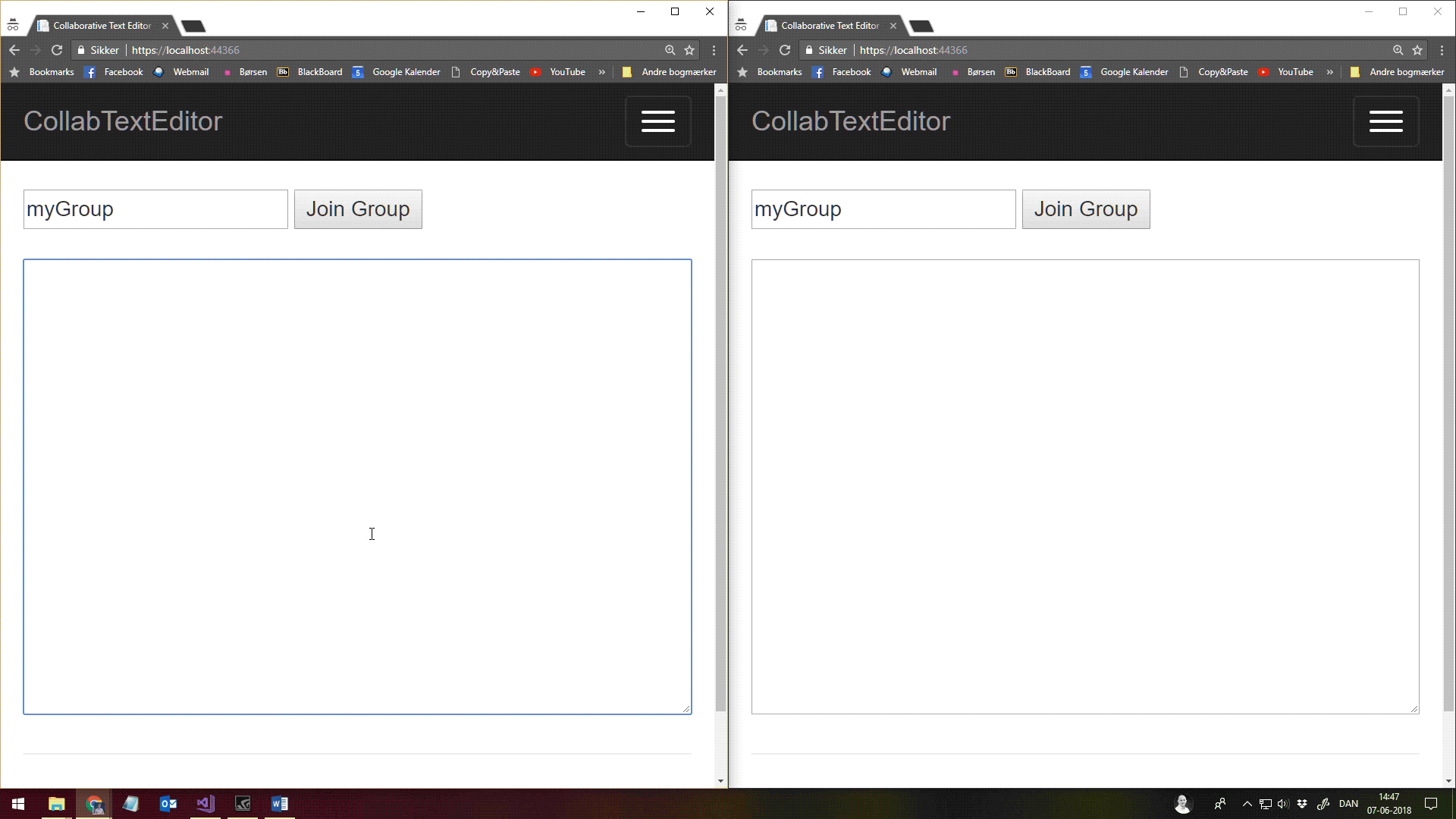Reload the left browser window
The height and width of the screenshot is (819, 1456).
(x=58, y=50)
